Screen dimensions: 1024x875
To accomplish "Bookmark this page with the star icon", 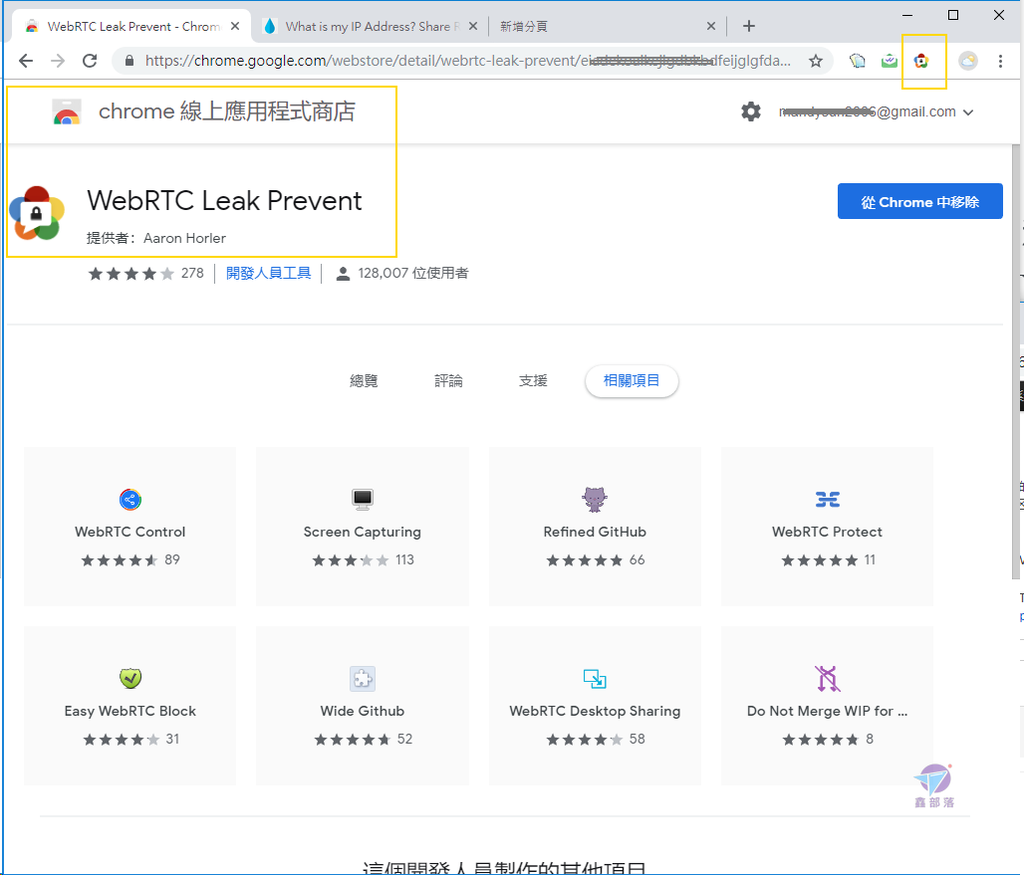I will click(x=816, y=61).
